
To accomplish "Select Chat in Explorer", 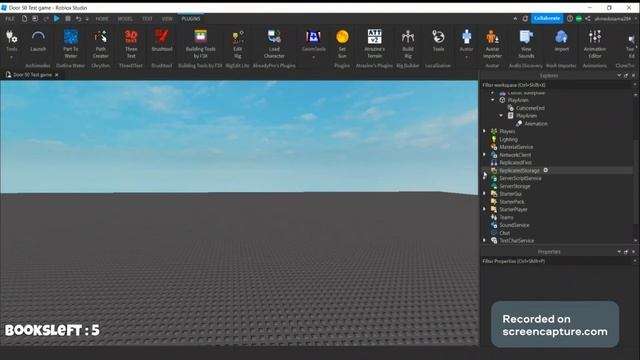I will tap(504, 233).
